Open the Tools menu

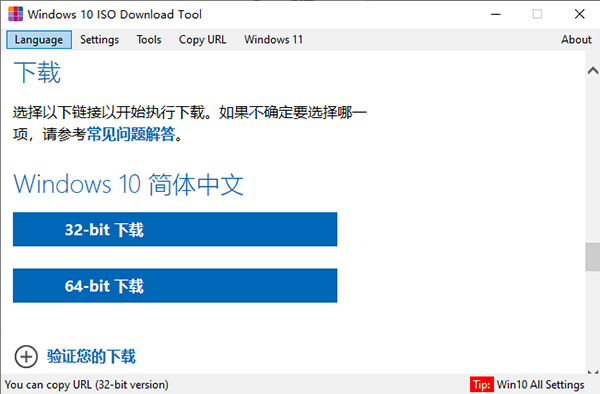click(x=149, y=40)
